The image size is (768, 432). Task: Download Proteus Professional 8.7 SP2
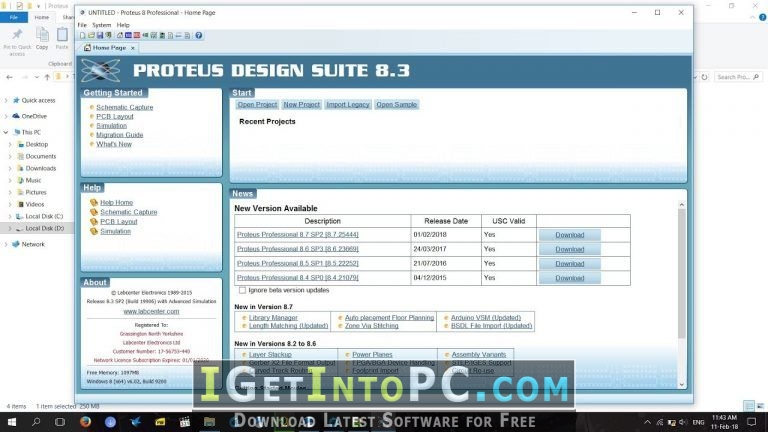pyautogui.click(x=570, y=235)
